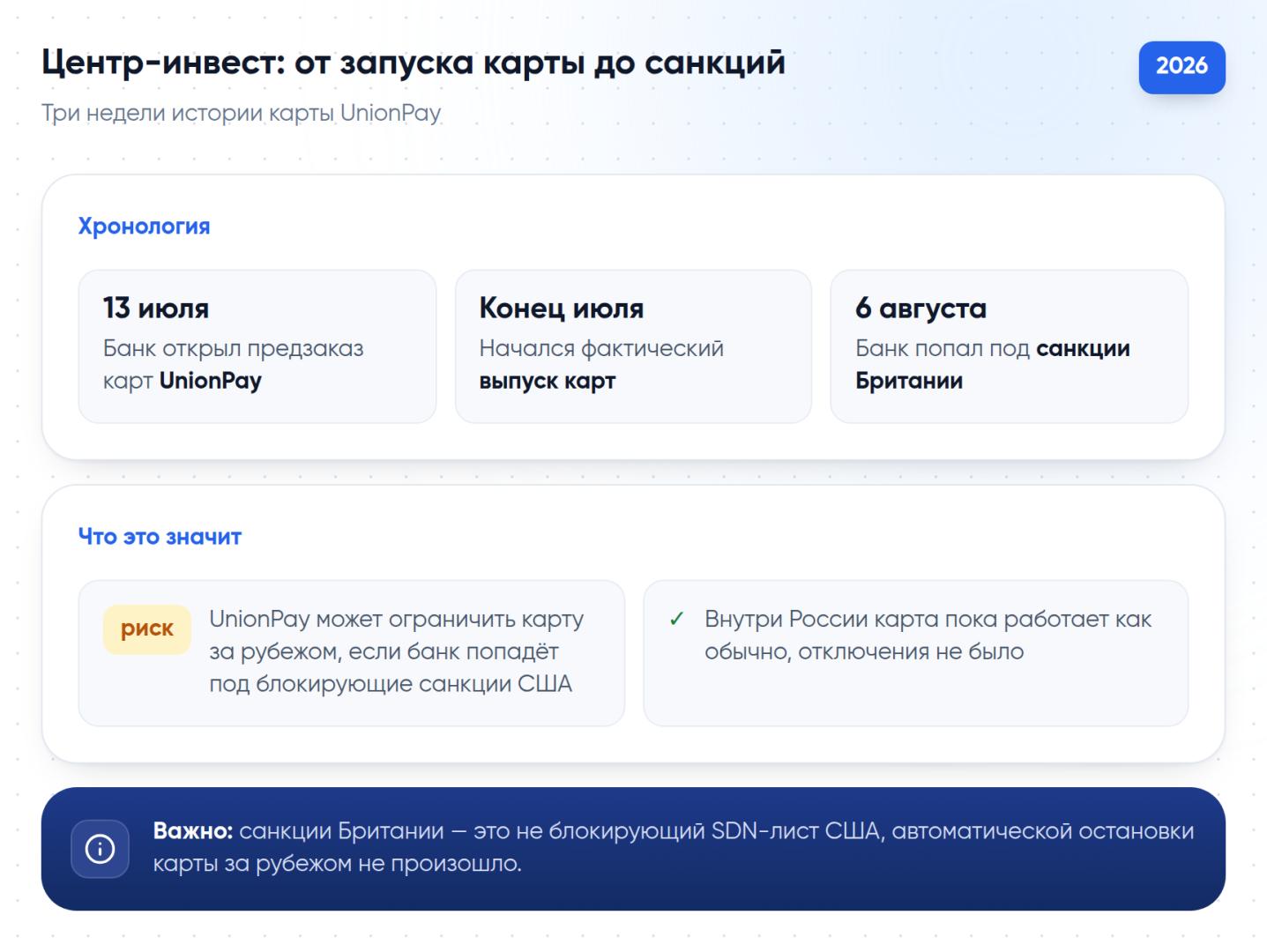The width and height of the screenshot is (1267, 952).
Task: Click the 'Конец июля' heading
Action: 562,308
